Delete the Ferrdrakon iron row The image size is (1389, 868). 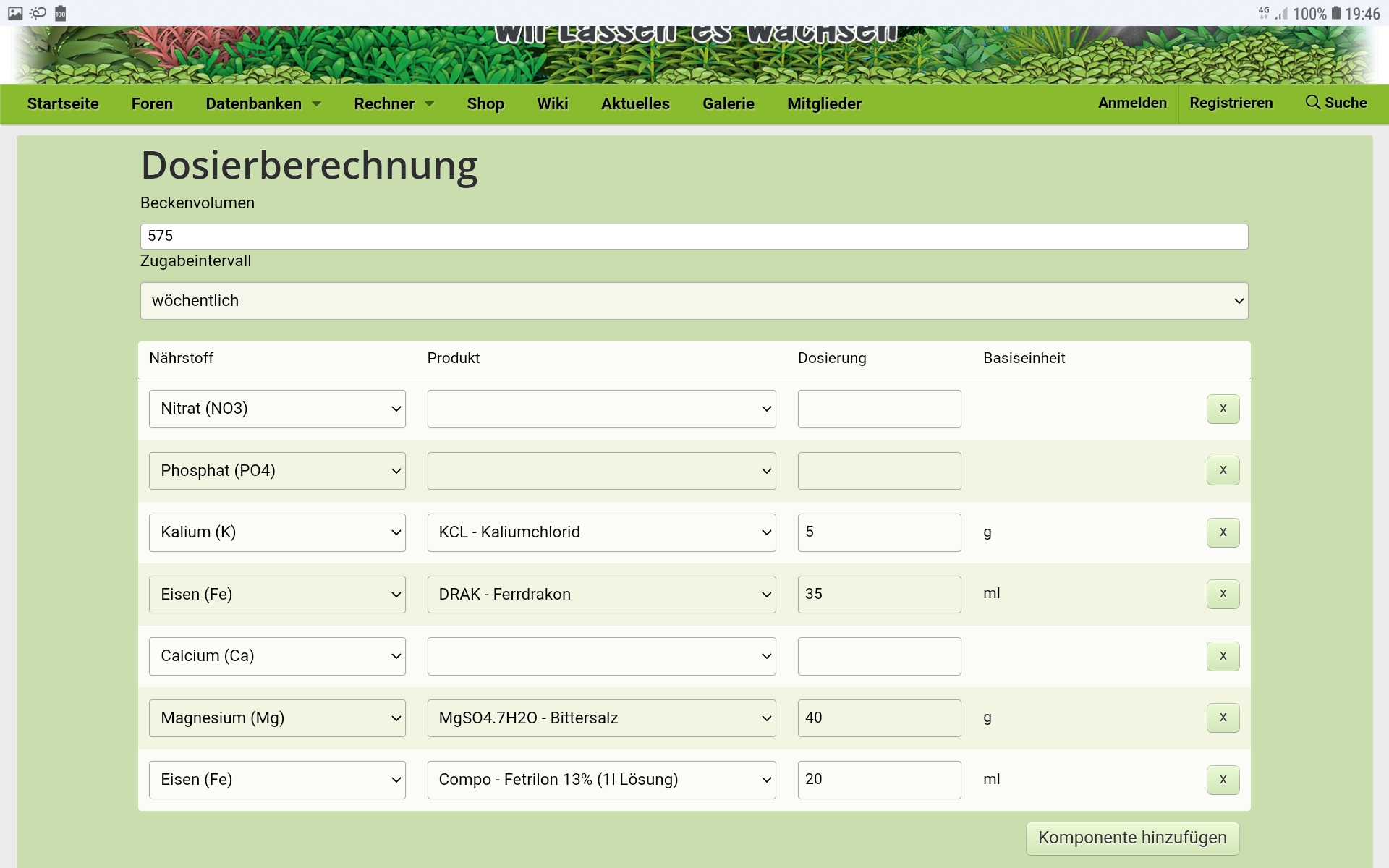click(1223, 594)
